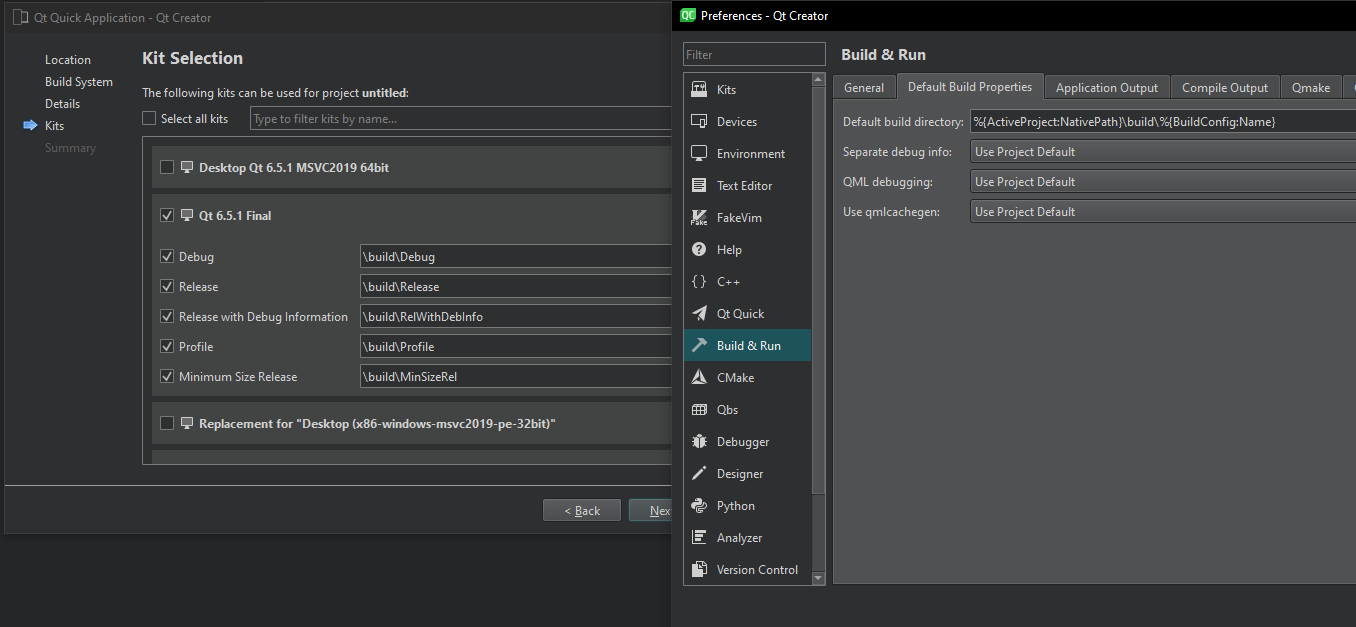Click monitor icon of the Replacement Desktop kit

click(186, 423)
